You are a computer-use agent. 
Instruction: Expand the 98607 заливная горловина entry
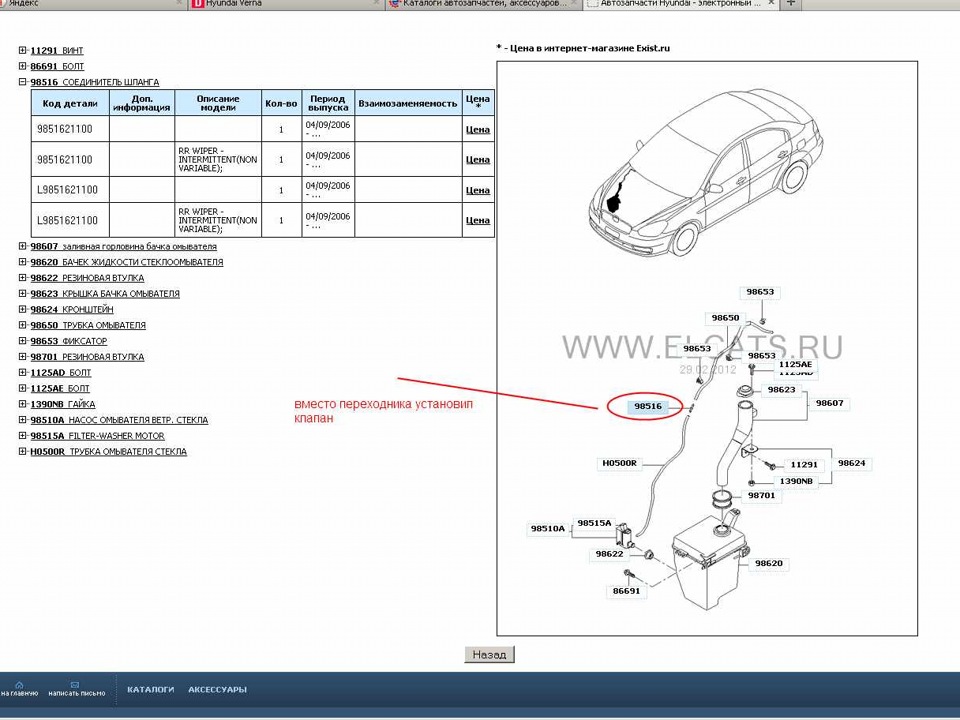click(x=22, y=246)
